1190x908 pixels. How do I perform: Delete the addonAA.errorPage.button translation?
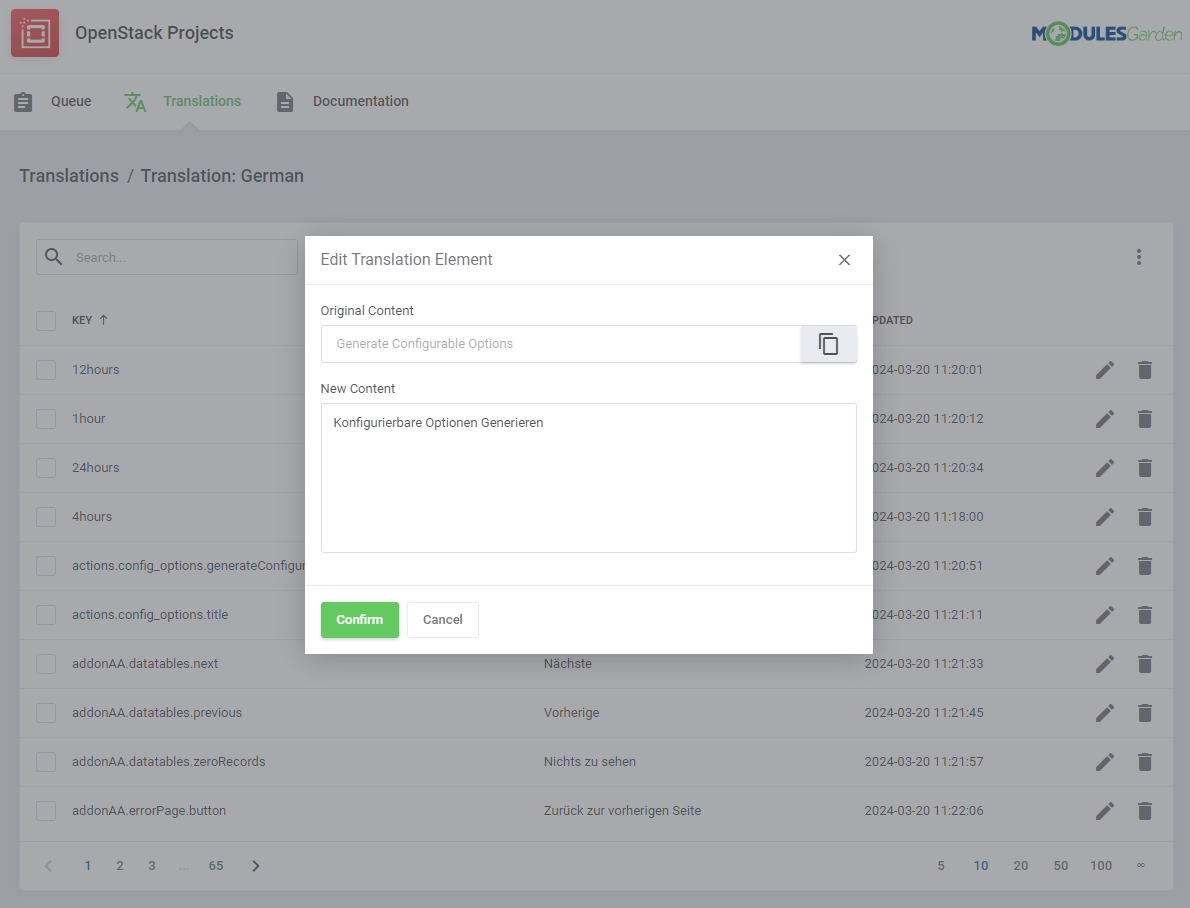1144,811
